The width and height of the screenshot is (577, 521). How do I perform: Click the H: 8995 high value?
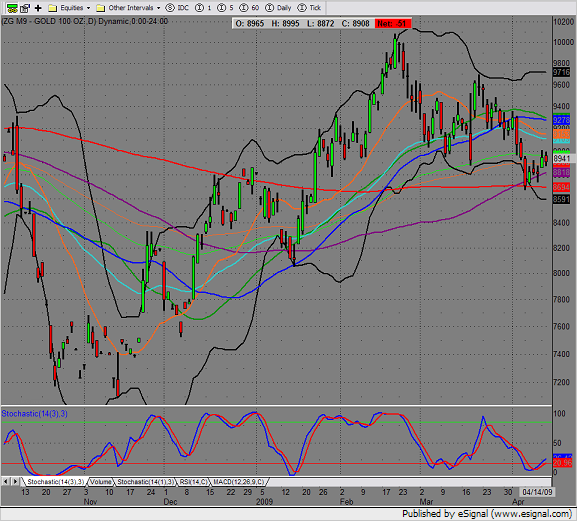(x=285, y=24)
